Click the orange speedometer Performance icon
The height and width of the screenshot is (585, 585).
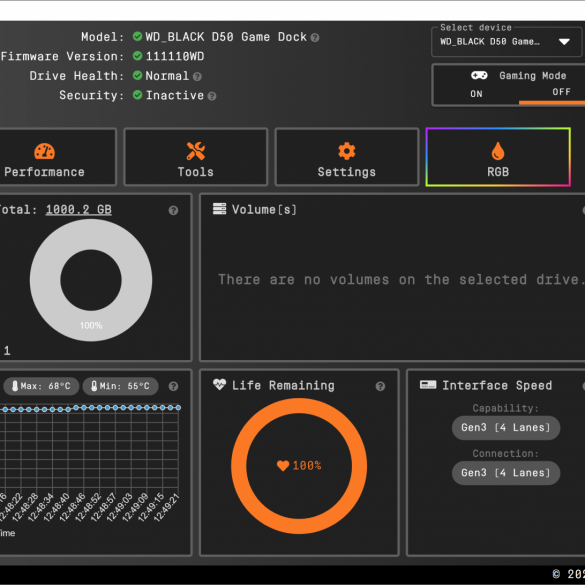(x=44, y=151)
